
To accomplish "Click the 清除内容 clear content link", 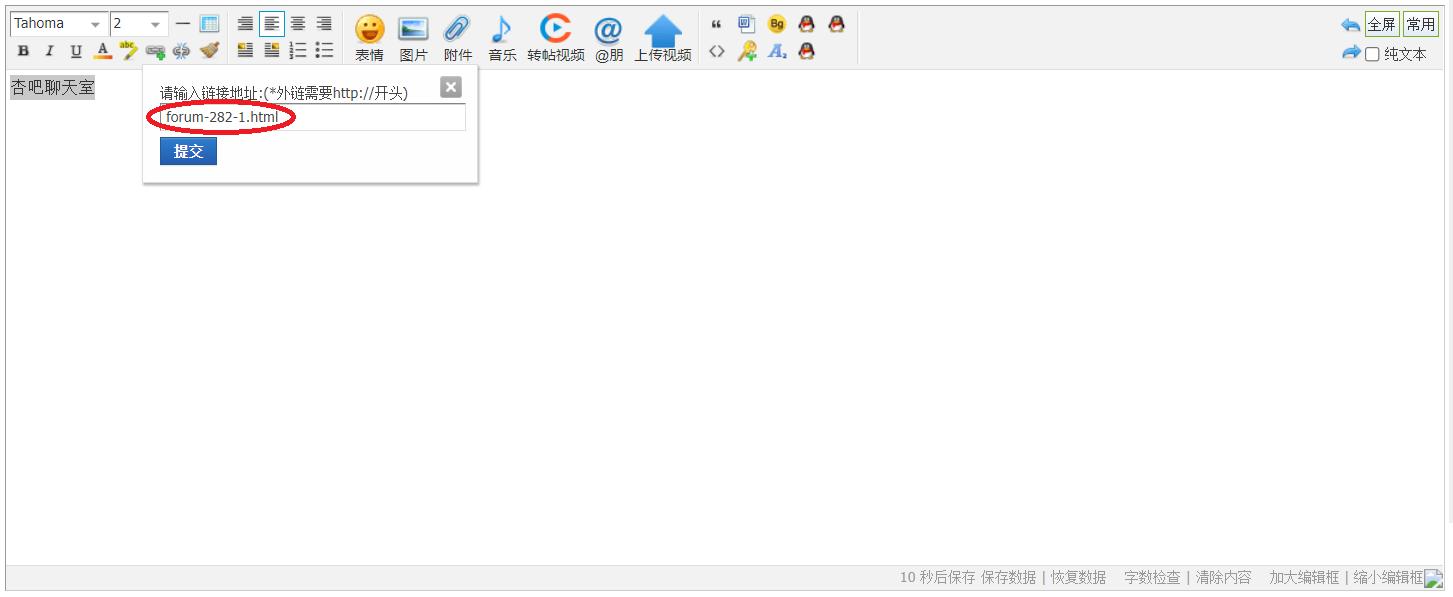I will (x=1223, y=577).
